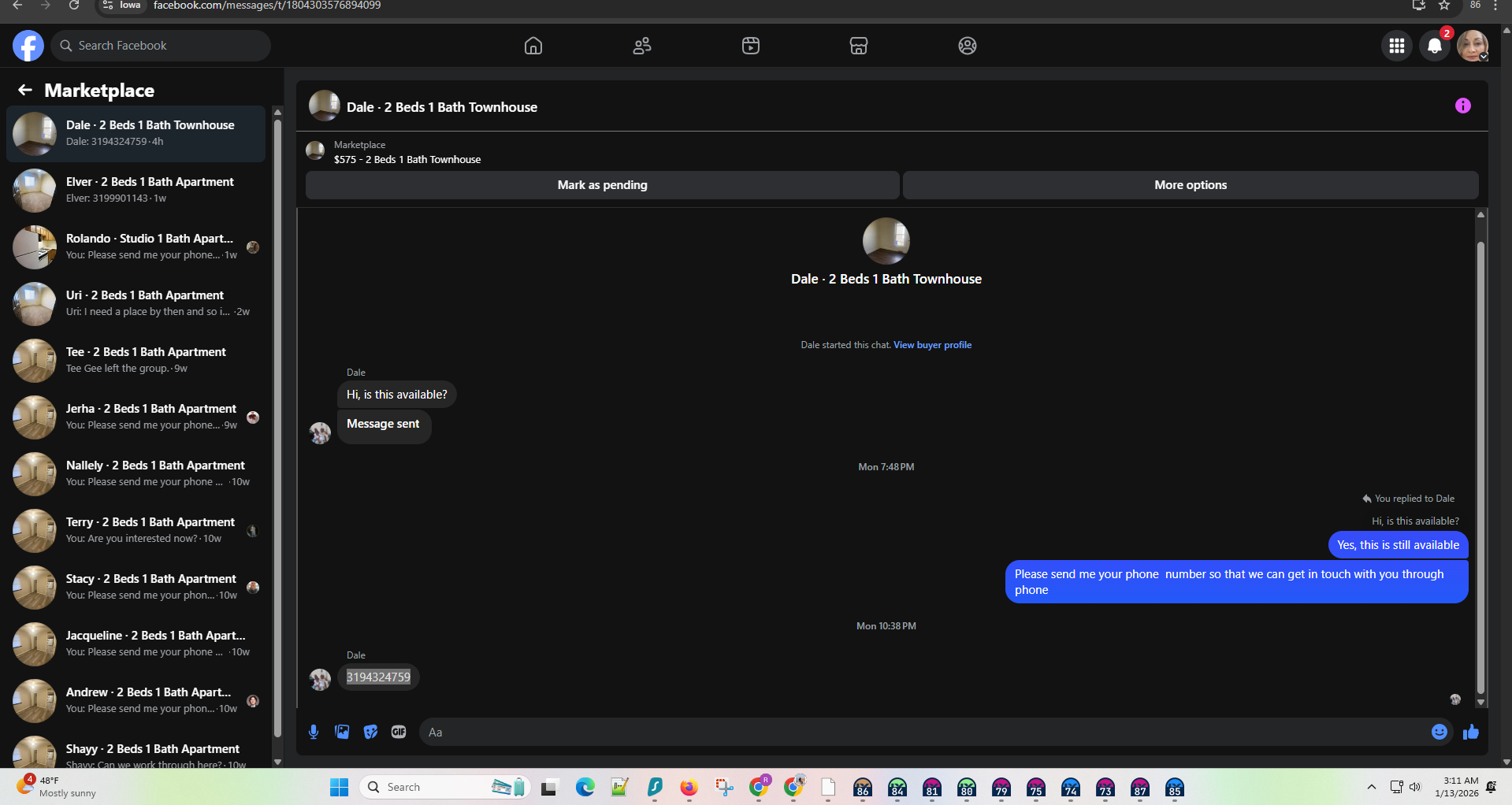
Task: Open the Marketplace tab icon
Action: 859,46
